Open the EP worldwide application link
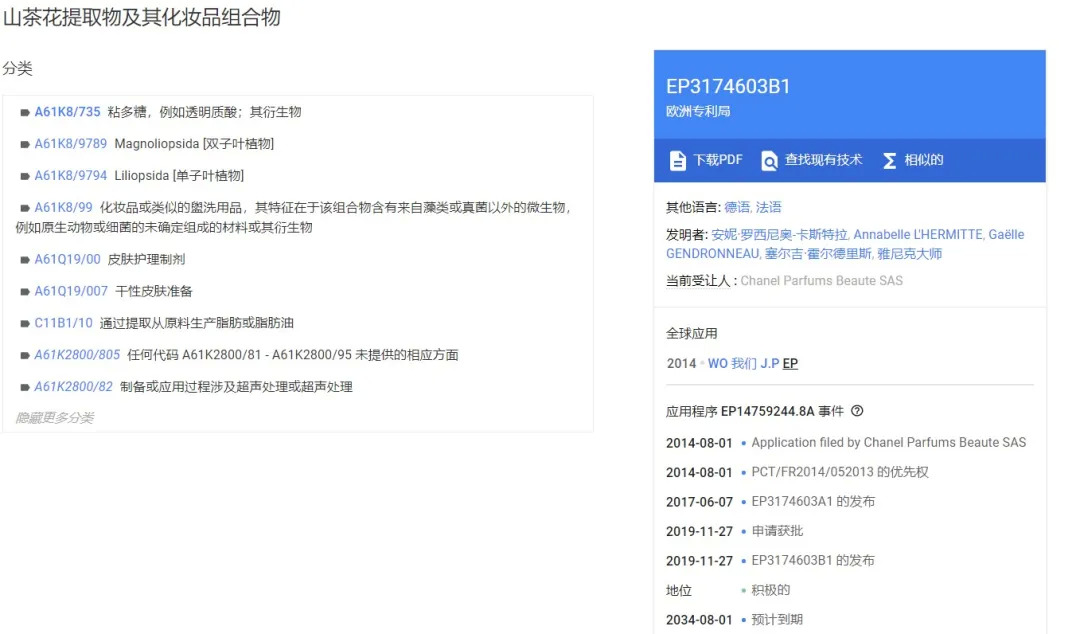 [790, 363]
